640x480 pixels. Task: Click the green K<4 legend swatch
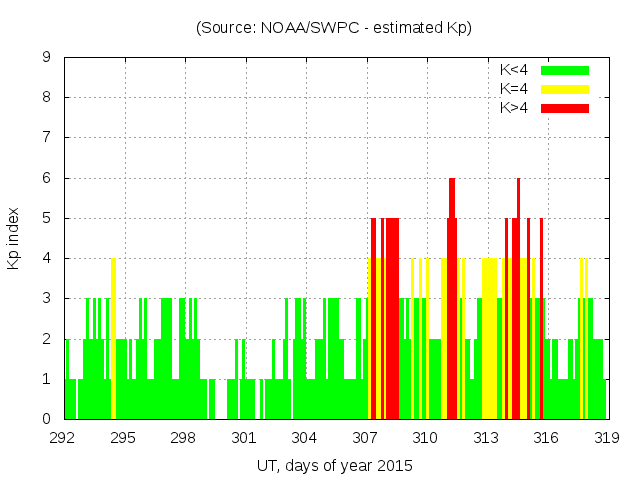pos(565,70)
